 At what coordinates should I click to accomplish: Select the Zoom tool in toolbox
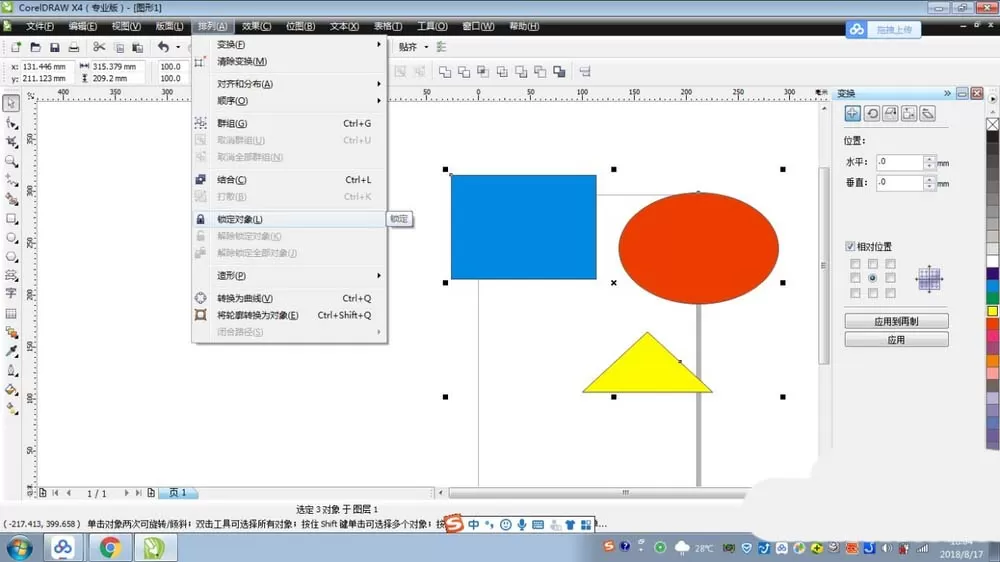coord(11,161)
